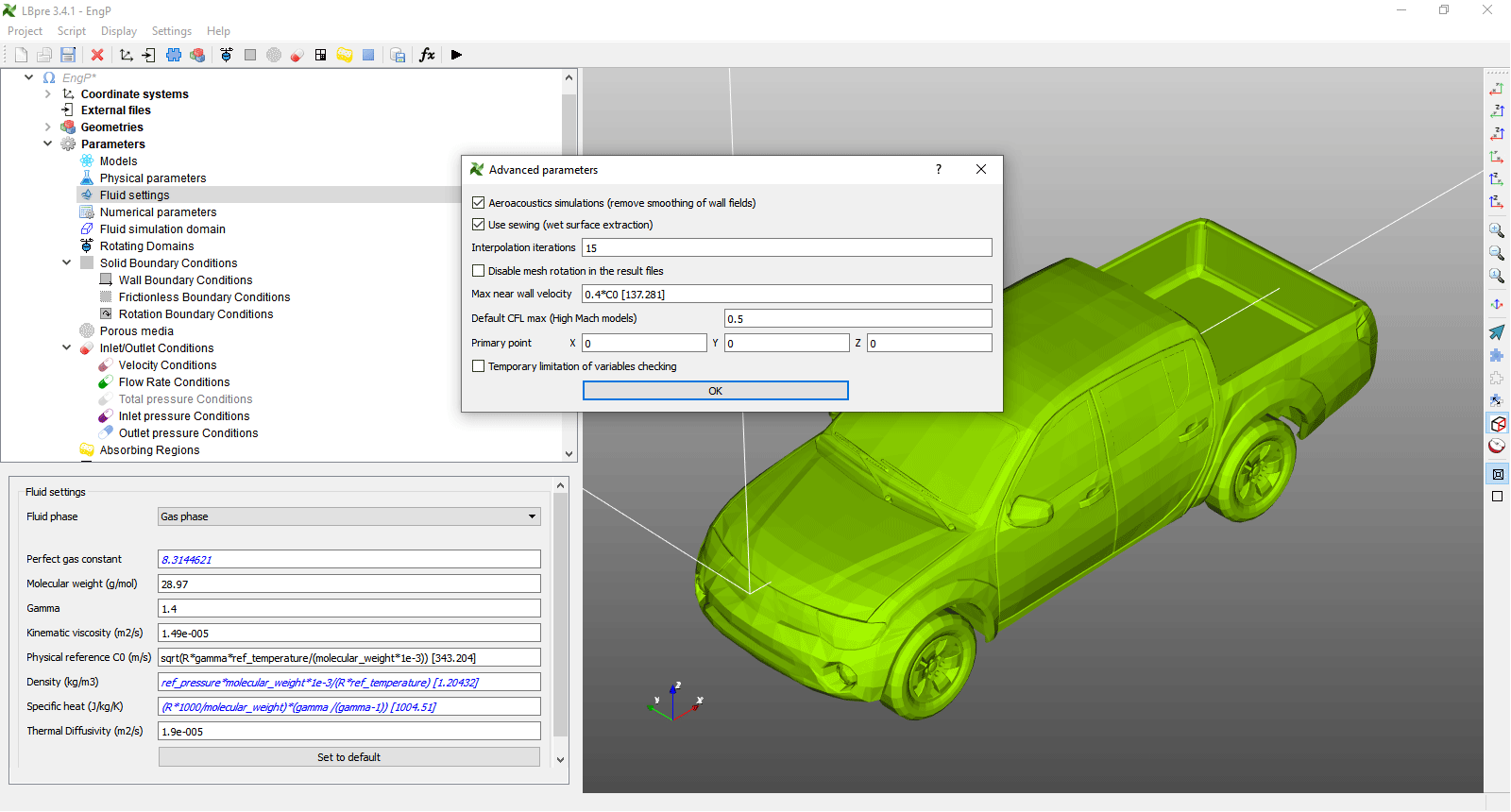Click OK in Advanced parameters dialog
The width and height of the screenshot is (1511, 812).
(x=715, y=391)
